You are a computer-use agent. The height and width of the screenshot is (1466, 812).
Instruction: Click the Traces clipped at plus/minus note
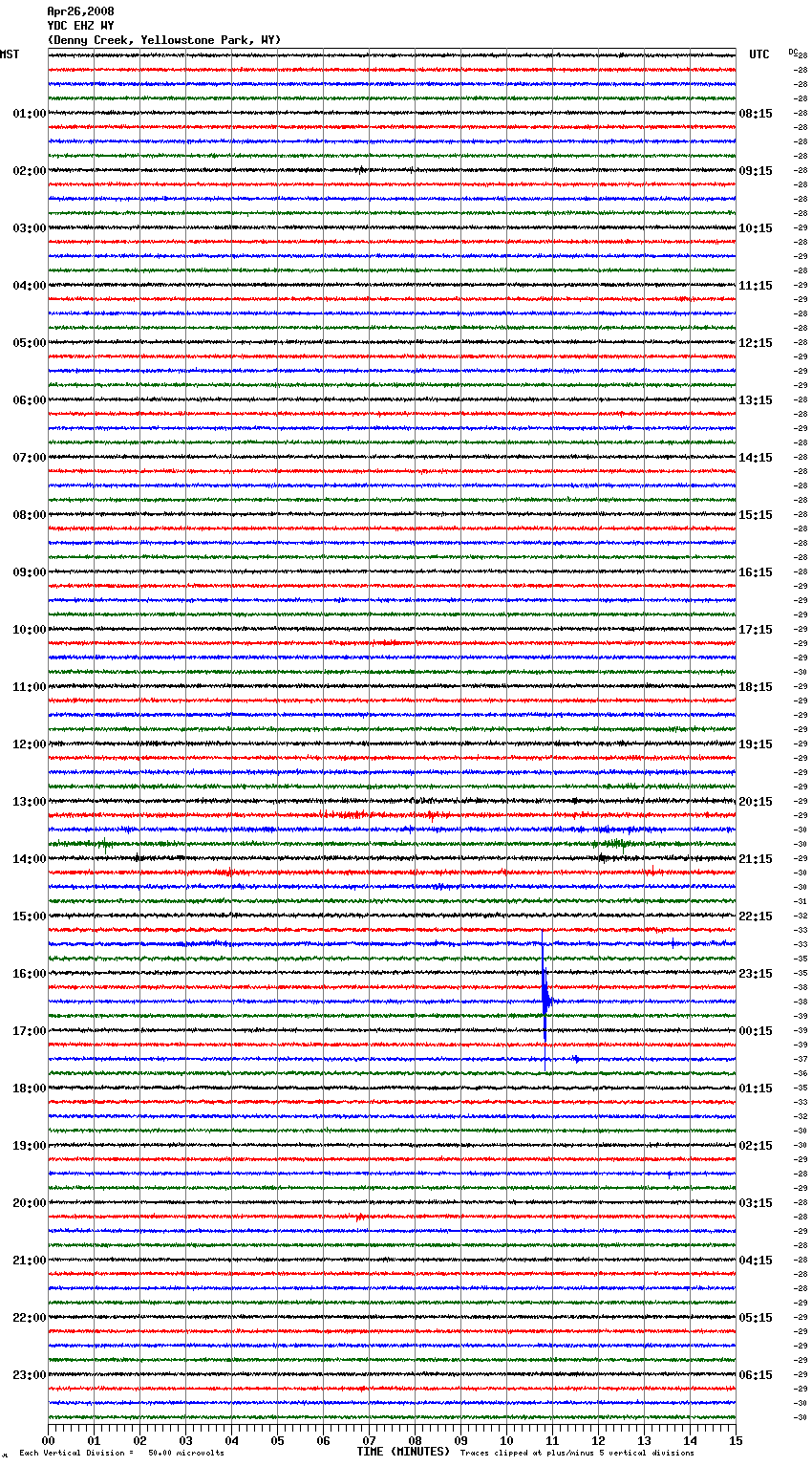(x=577, y=1453)
